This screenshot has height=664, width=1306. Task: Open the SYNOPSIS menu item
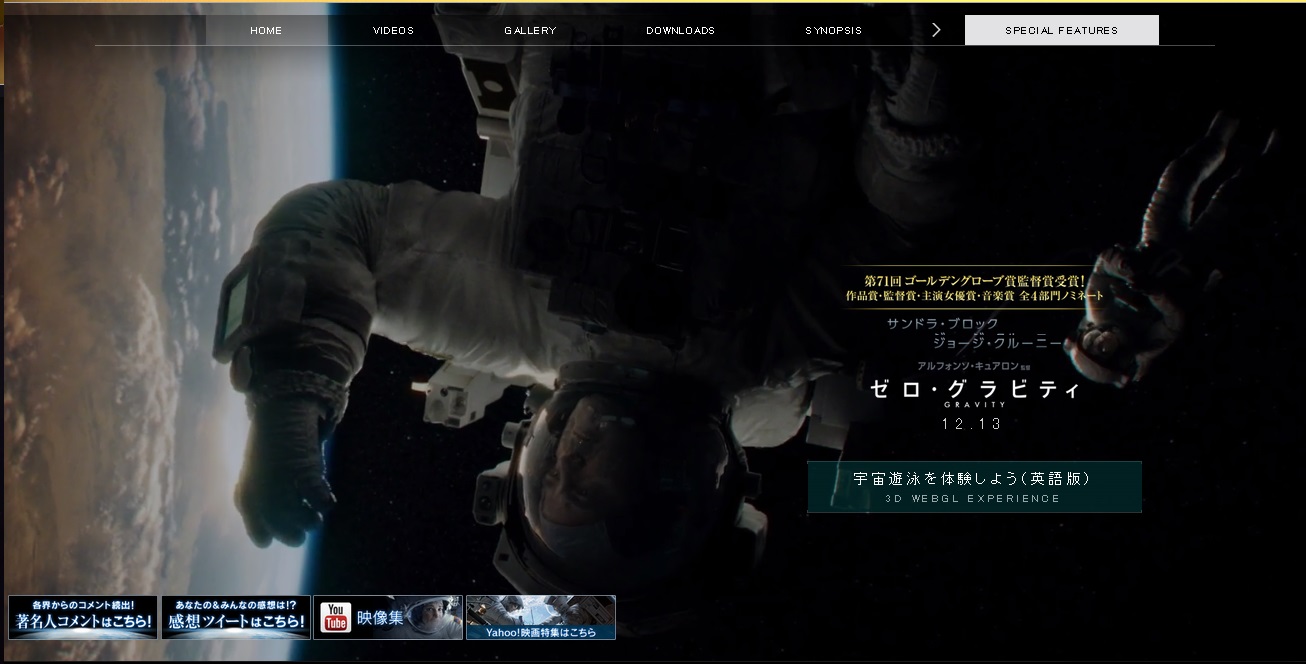click(x=834, y=30)
